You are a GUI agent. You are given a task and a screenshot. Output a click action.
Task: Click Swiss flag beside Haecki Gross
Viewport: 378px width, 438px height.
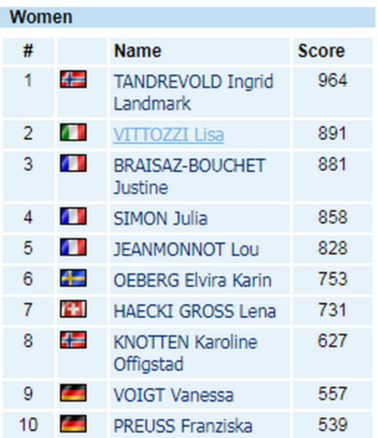(73, 309)
